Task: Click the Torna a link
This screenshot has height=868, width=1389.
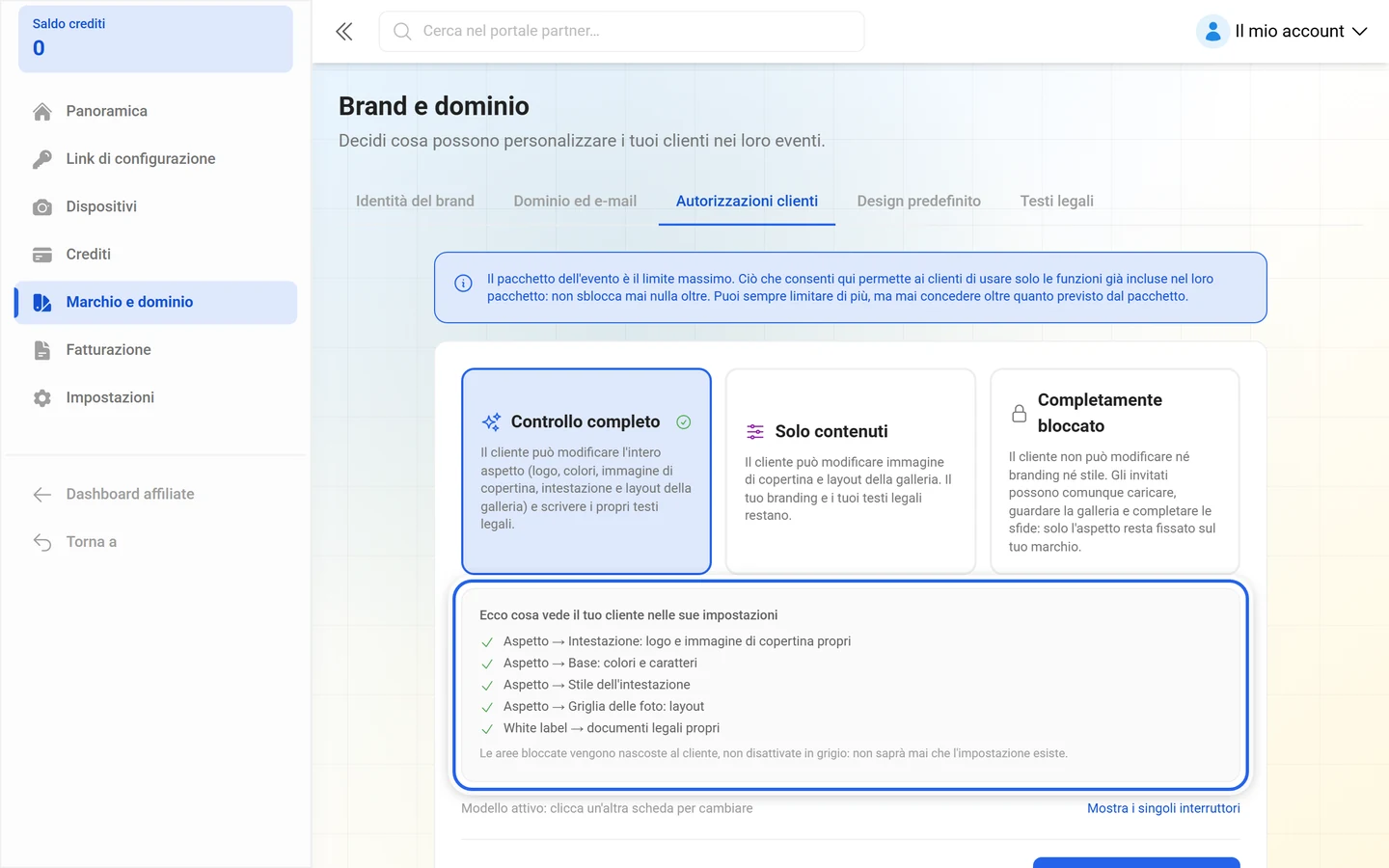Action: [155, 542]
